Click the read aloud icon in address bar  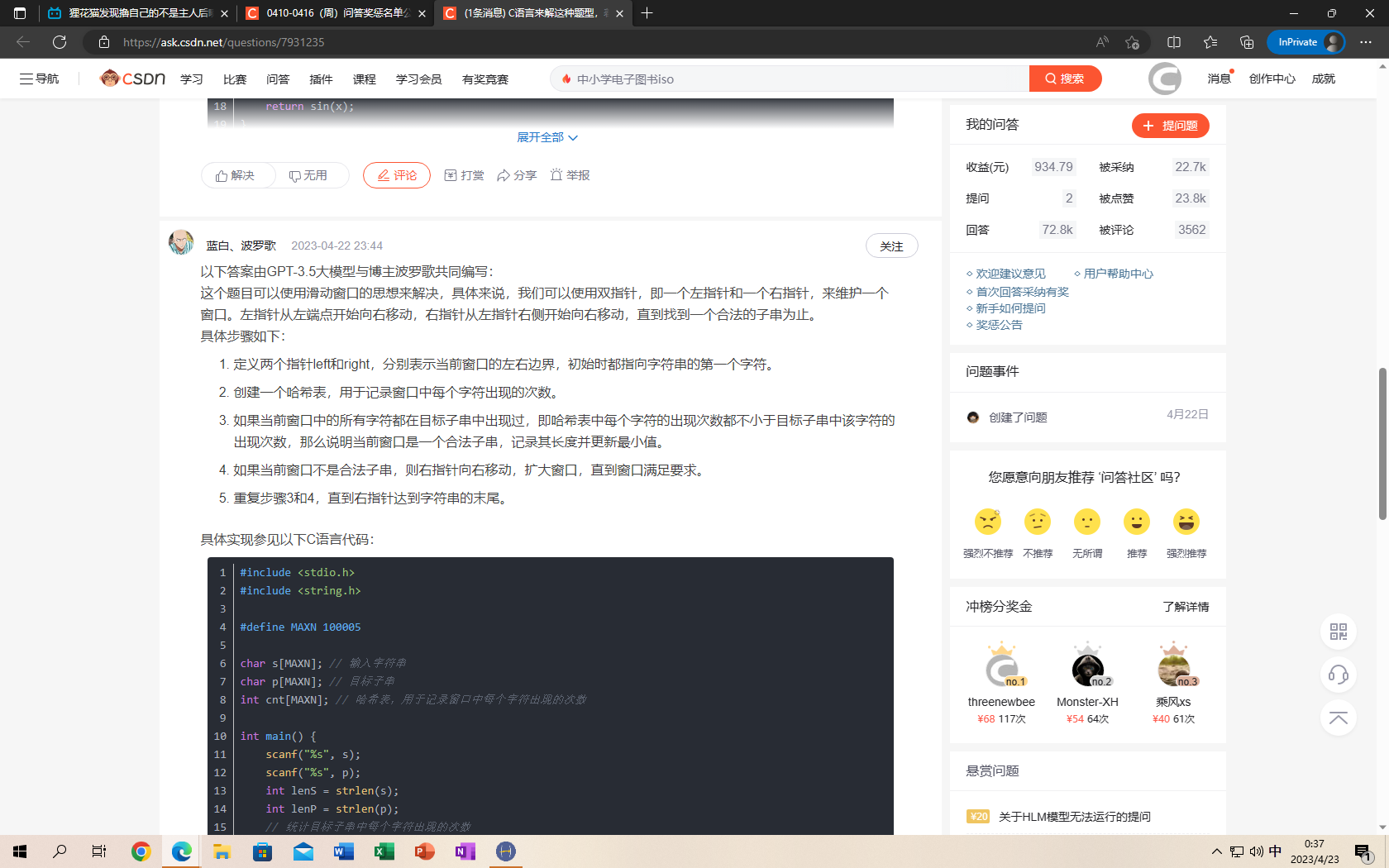[x=1102, y=42]
